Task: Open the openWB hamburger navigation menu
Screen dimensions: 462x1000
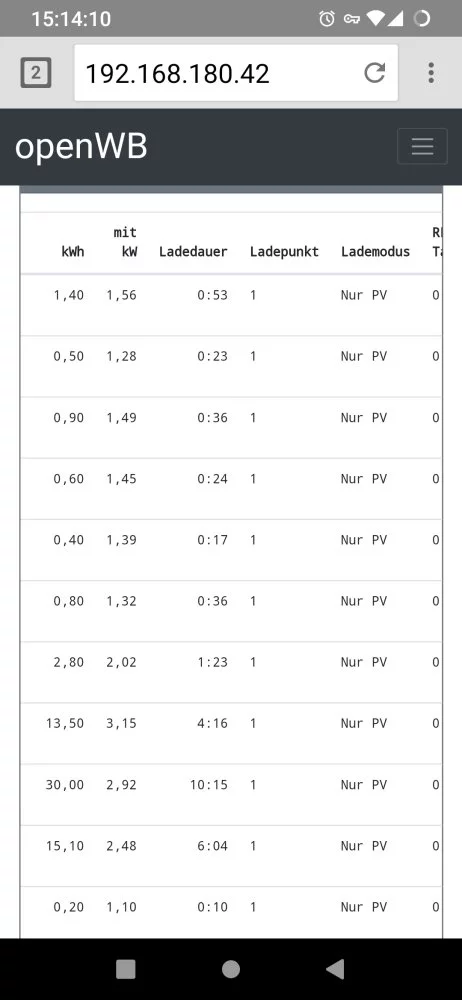Action: click(422, 147)
